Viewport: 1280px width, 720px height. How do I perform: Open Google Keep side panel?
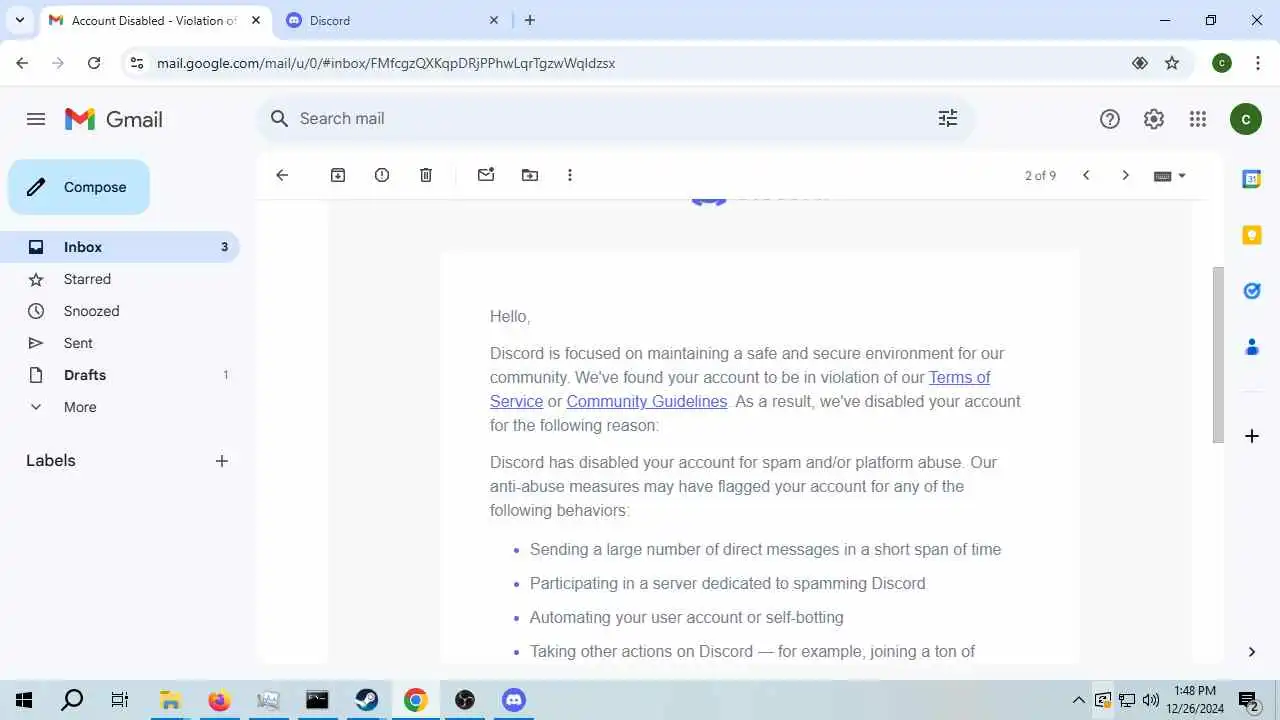pyautogui.click(x=1252, y=235)
